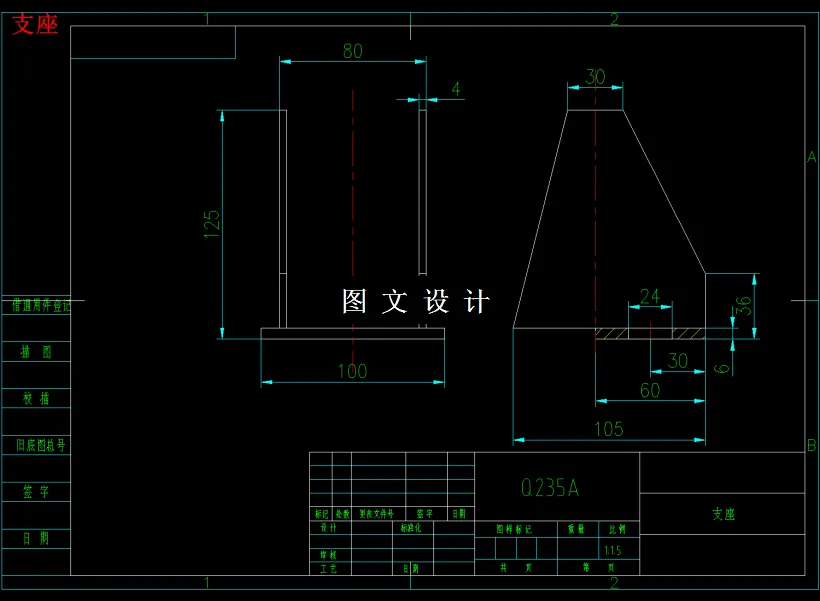The height and width of the screenshot is (601, 820).
Task: Select the 签字 cell on left margin
Action: (x=38, y=490)
